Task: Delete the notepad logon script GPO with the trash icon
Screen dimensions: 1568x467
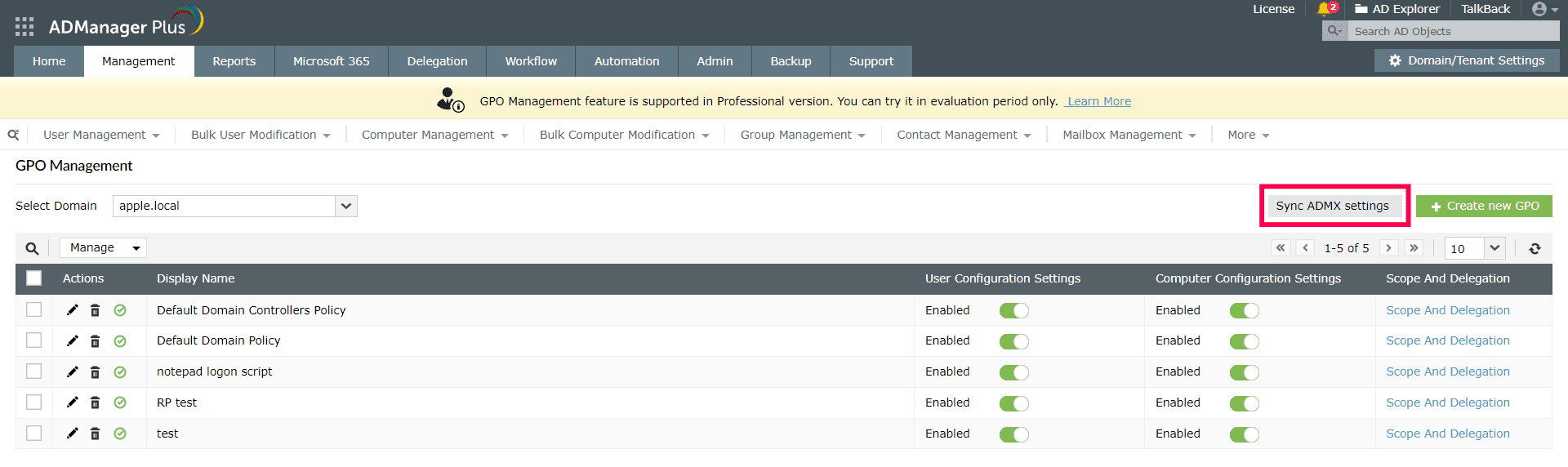Action: click(95, 372)
